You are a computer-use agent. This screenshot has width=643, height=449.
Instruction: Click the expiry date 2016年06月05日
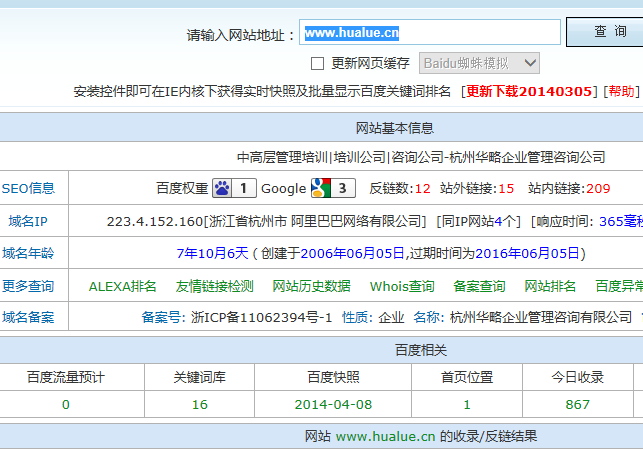coord(527,253)
